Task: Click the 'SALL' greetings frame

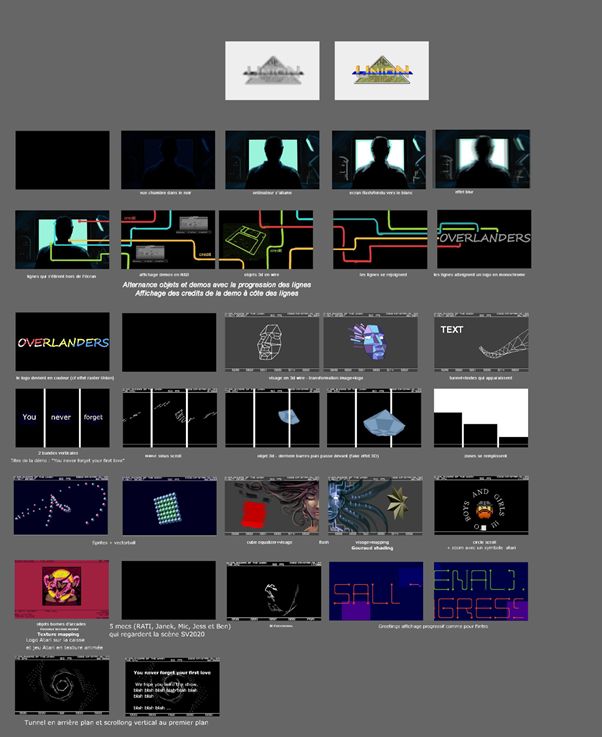Action: (x=376, y=589)
